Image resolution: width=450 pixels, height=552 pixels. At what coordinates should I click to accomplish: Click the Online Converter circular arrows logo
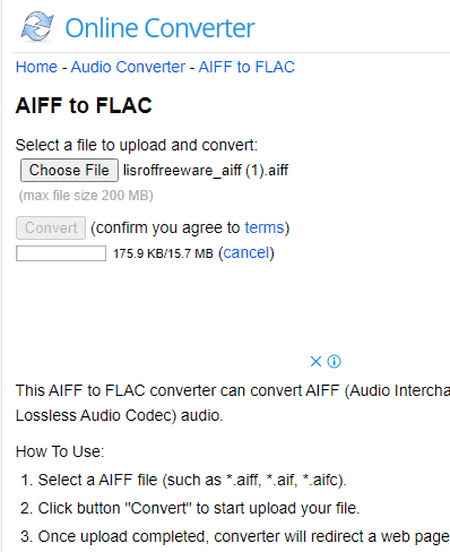pos(37,27)
